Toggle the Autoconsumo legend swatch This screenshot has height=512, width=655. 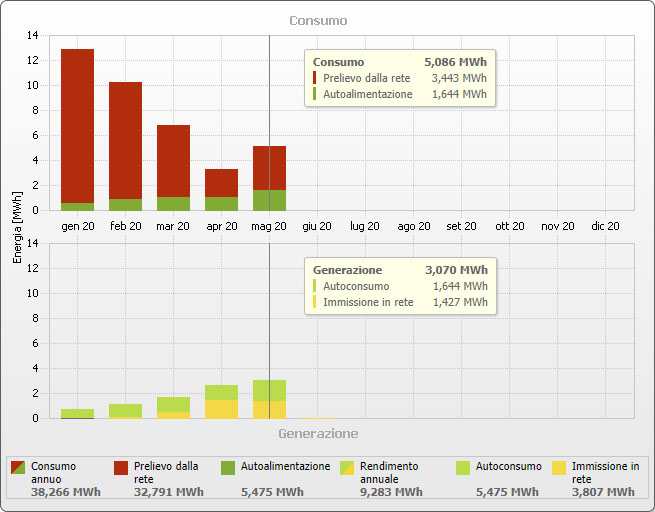pos(463,468)
